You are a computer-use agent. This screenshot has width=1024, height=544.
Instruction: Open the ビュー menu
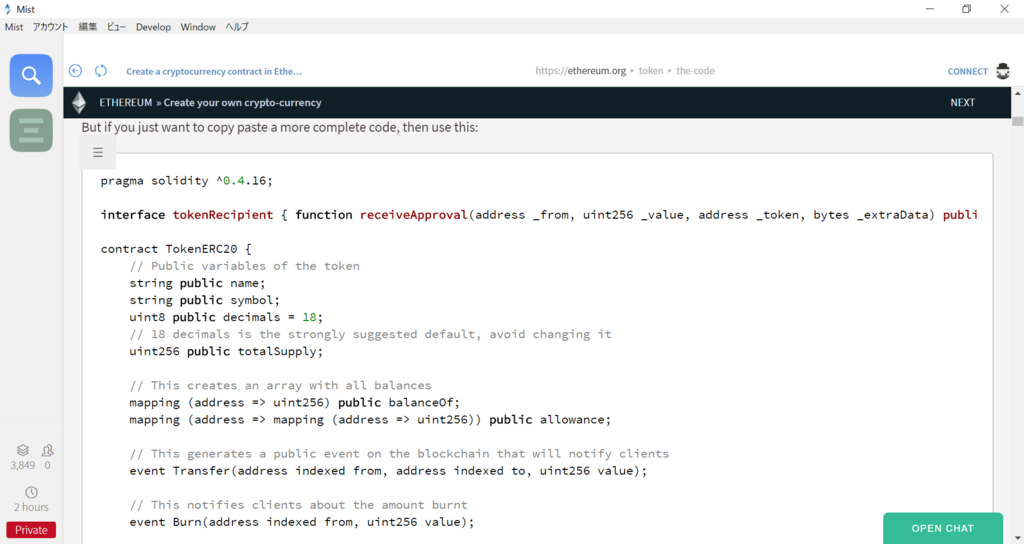point(116,27)
